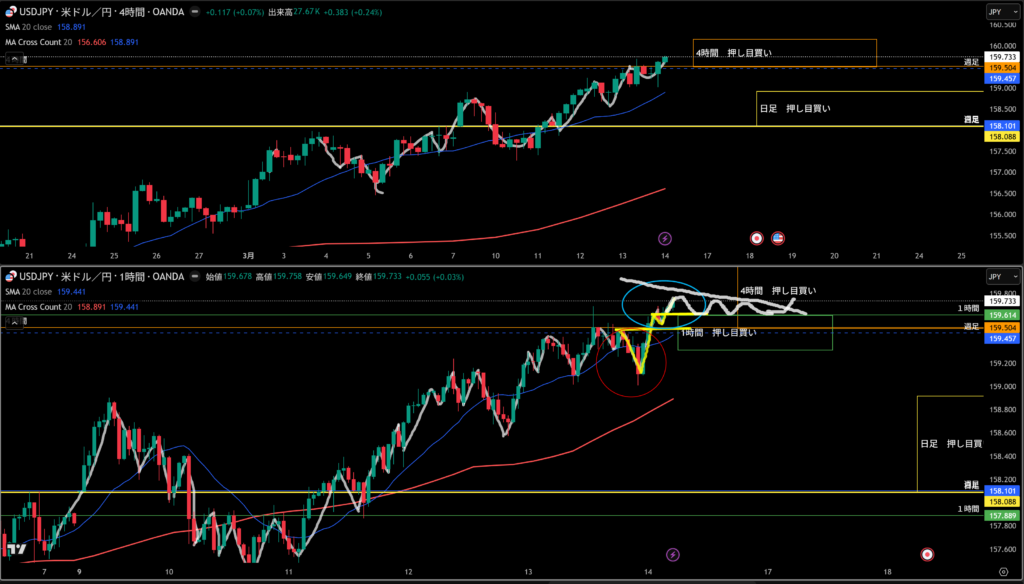
Task: Click the TradingView logo in the bottom-left corner
Action: (15, 549)
